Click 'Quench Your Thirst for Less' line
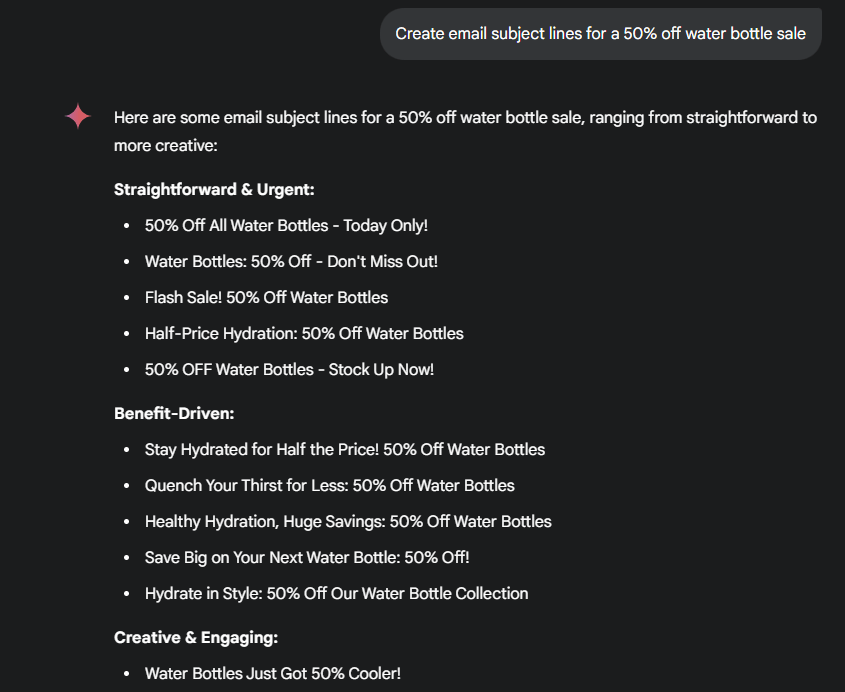 [x=329, y=486]
